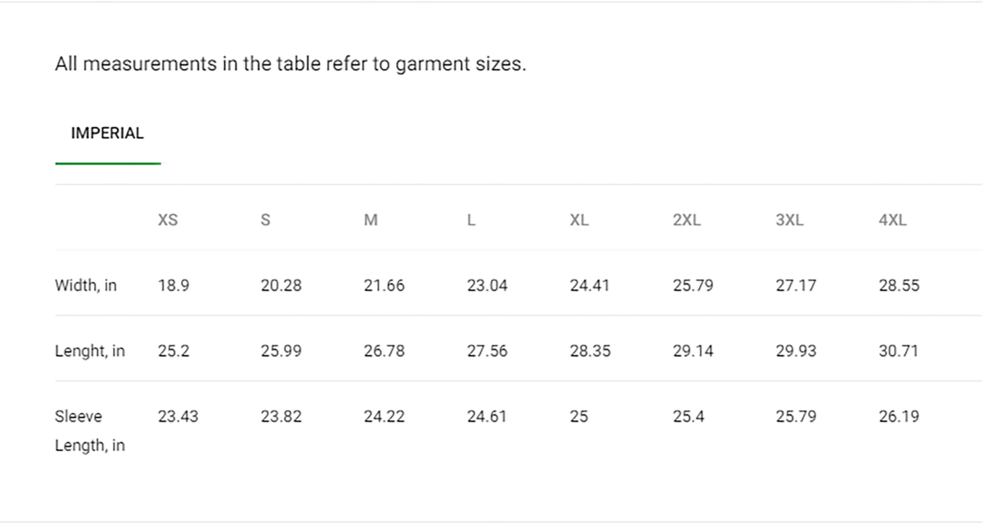Select the IMPERIAL tab
This screenshot has height=529, width=1005.
[x=108, y=133]
